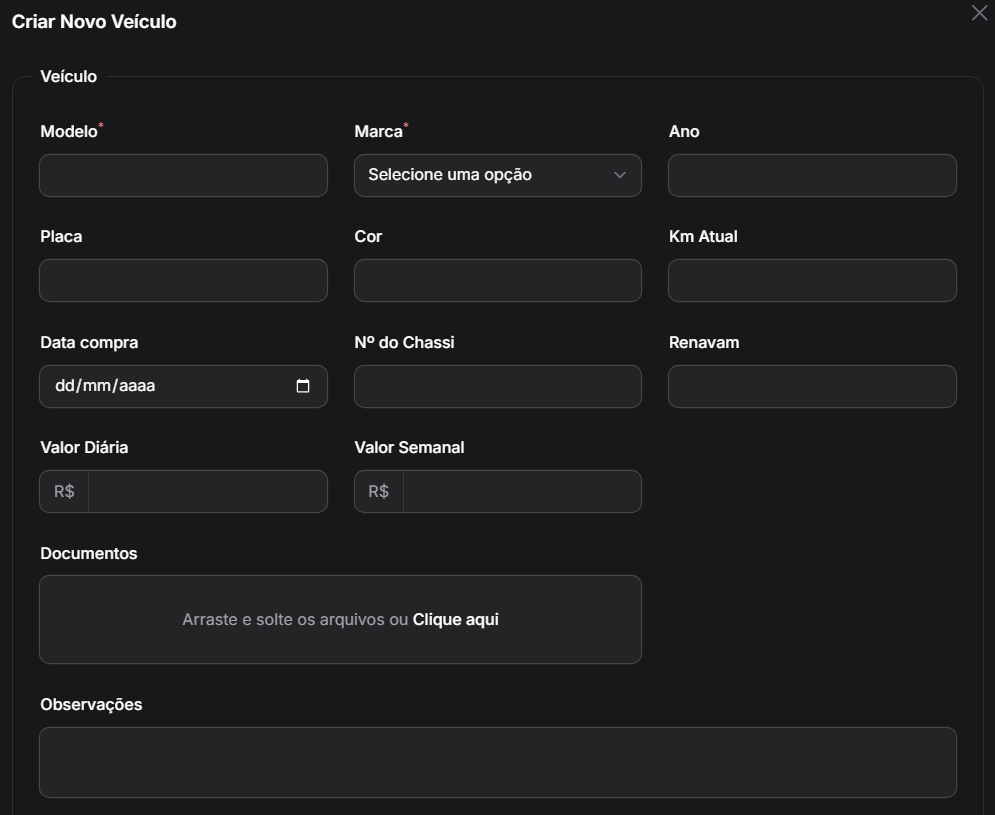
Task: Click the Valor Diária amount field
Action: click(208, 491)
